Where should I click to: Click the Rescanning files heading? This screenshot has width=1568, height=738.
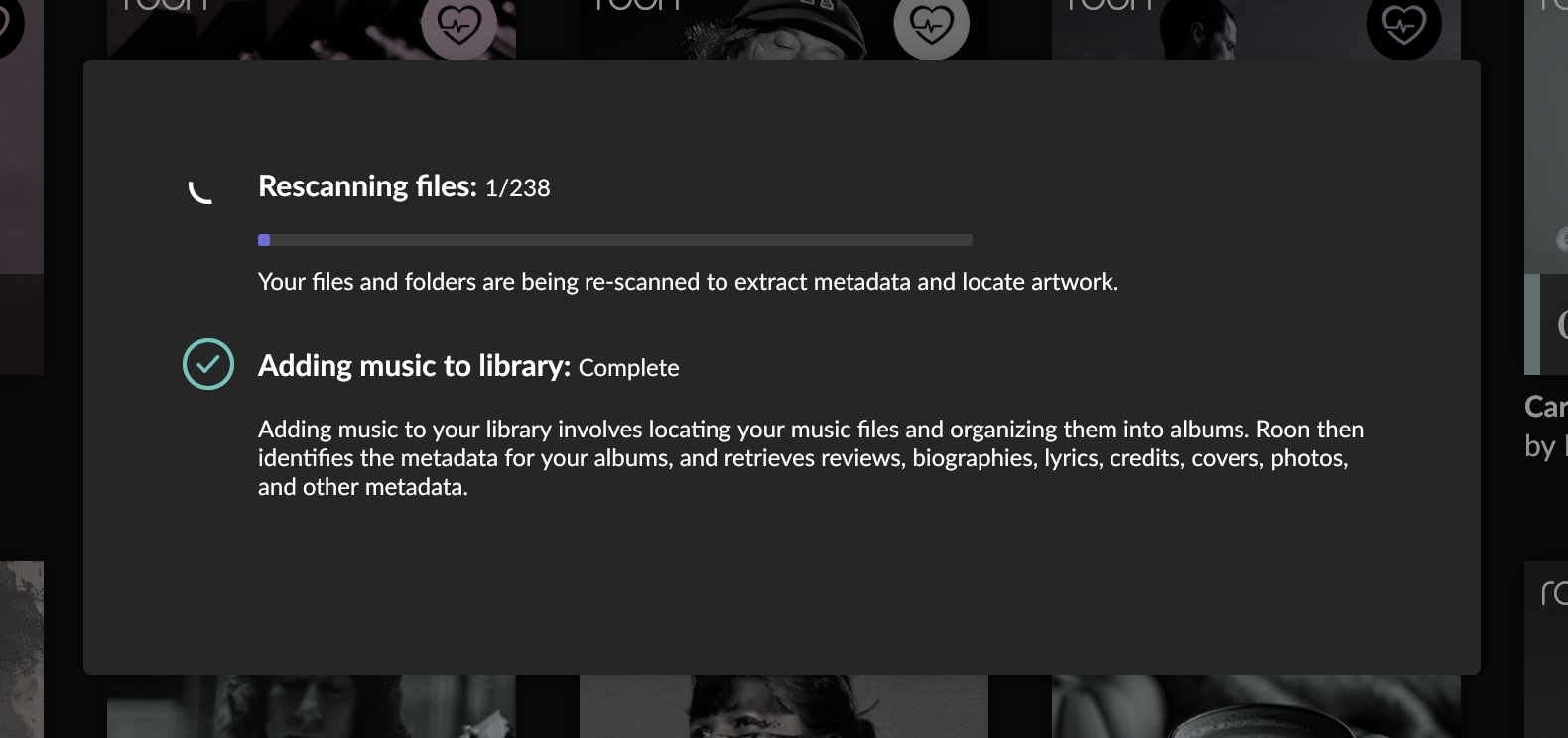click(x=367, y=186)
